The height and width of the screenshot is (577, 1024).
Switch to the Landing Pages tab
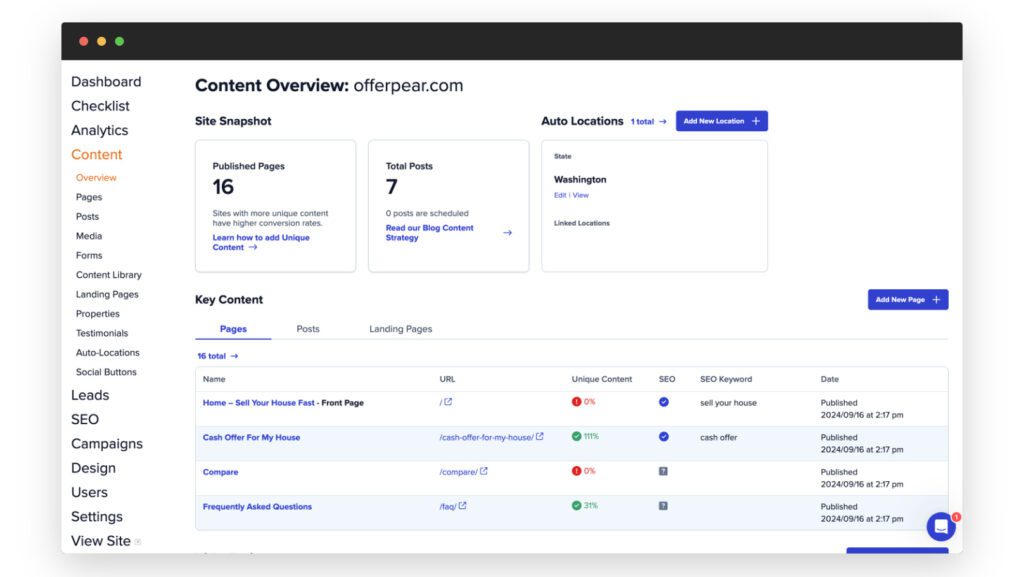tap(400, 329)
